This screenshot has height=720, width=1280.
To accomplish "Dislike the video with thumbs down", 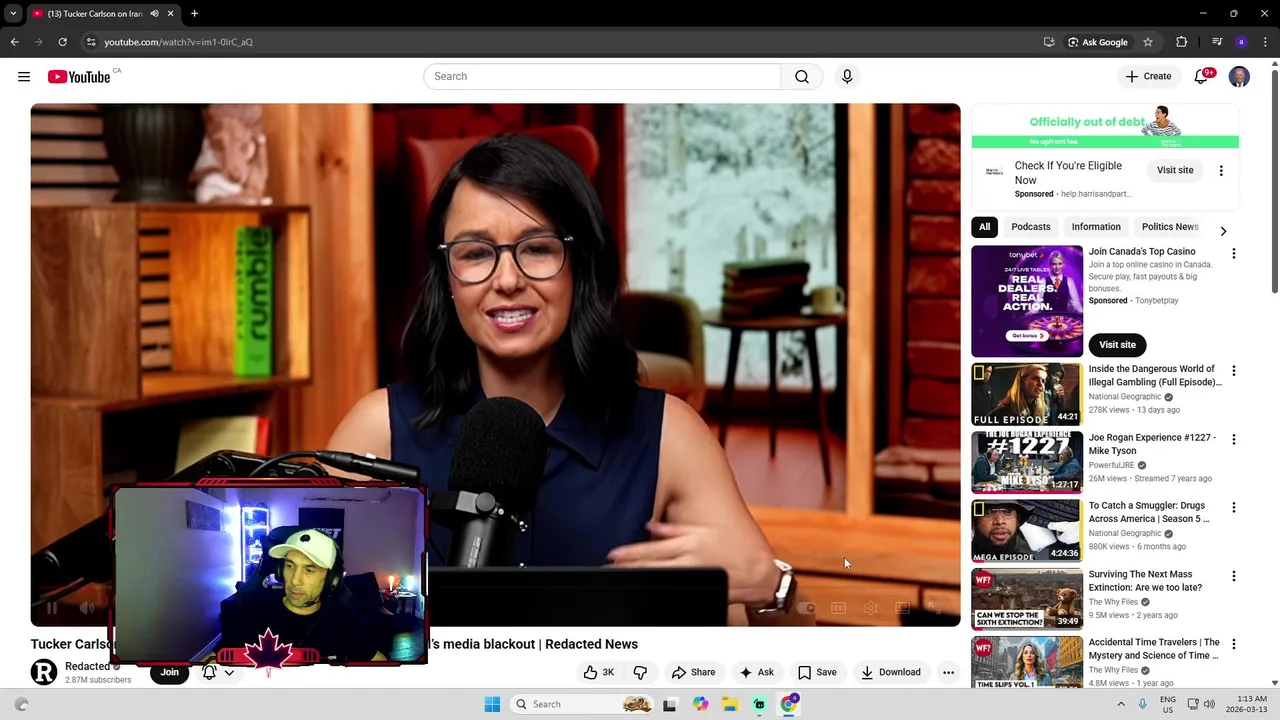I will 640,672.
